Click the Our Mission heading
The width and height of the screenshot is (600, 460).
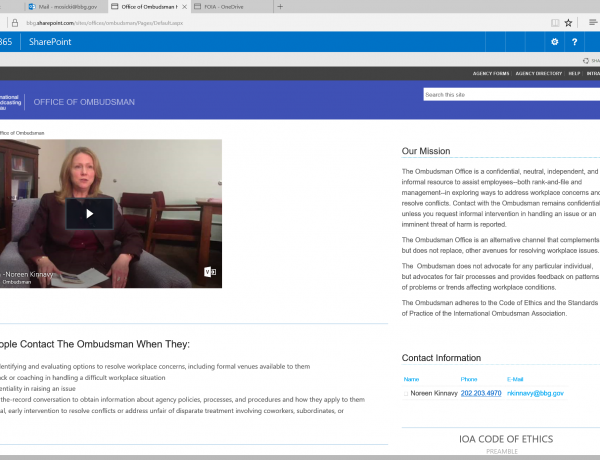426,151
